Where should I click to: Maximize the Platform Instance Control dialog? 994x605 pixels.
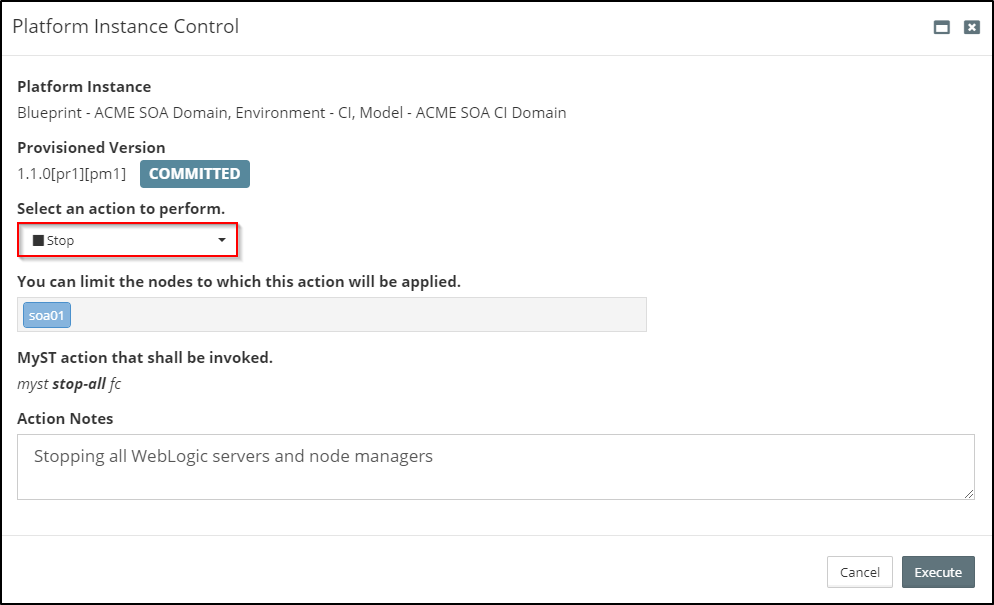coord(941,28)
